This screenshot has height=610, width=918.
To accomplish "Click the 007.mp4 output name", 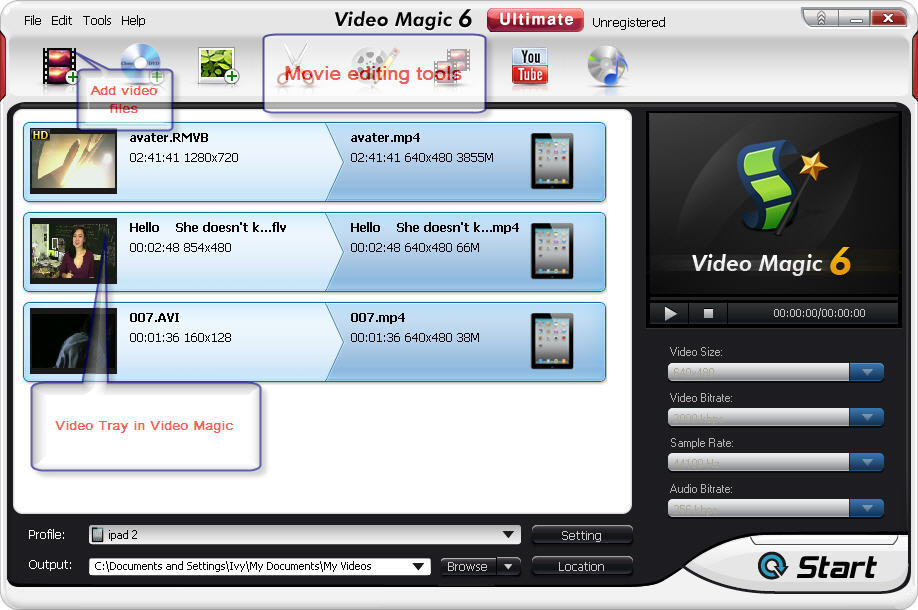I will coord(378,317).
